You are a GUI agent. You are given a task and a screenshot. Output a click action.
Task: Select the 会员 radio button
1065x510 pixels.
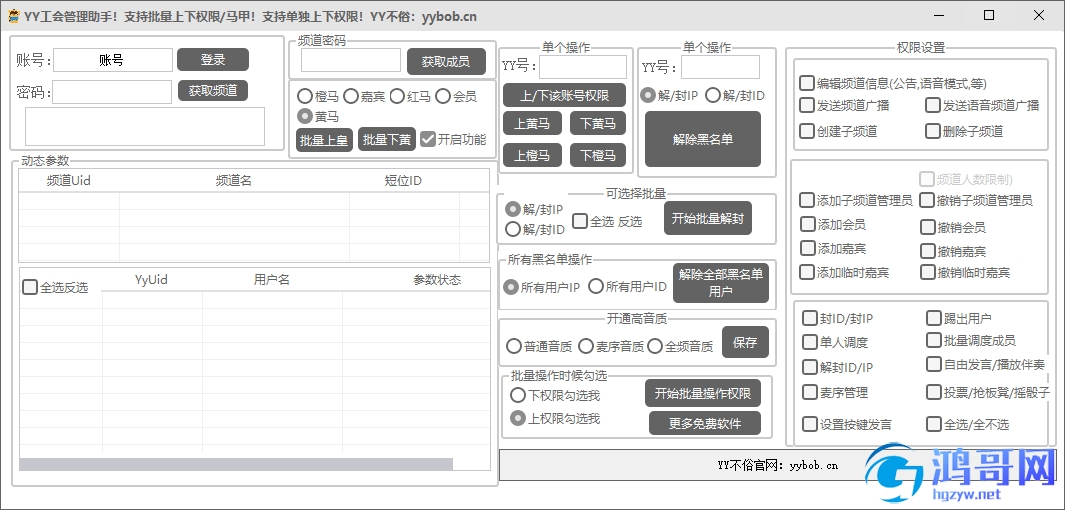point(443,96)
